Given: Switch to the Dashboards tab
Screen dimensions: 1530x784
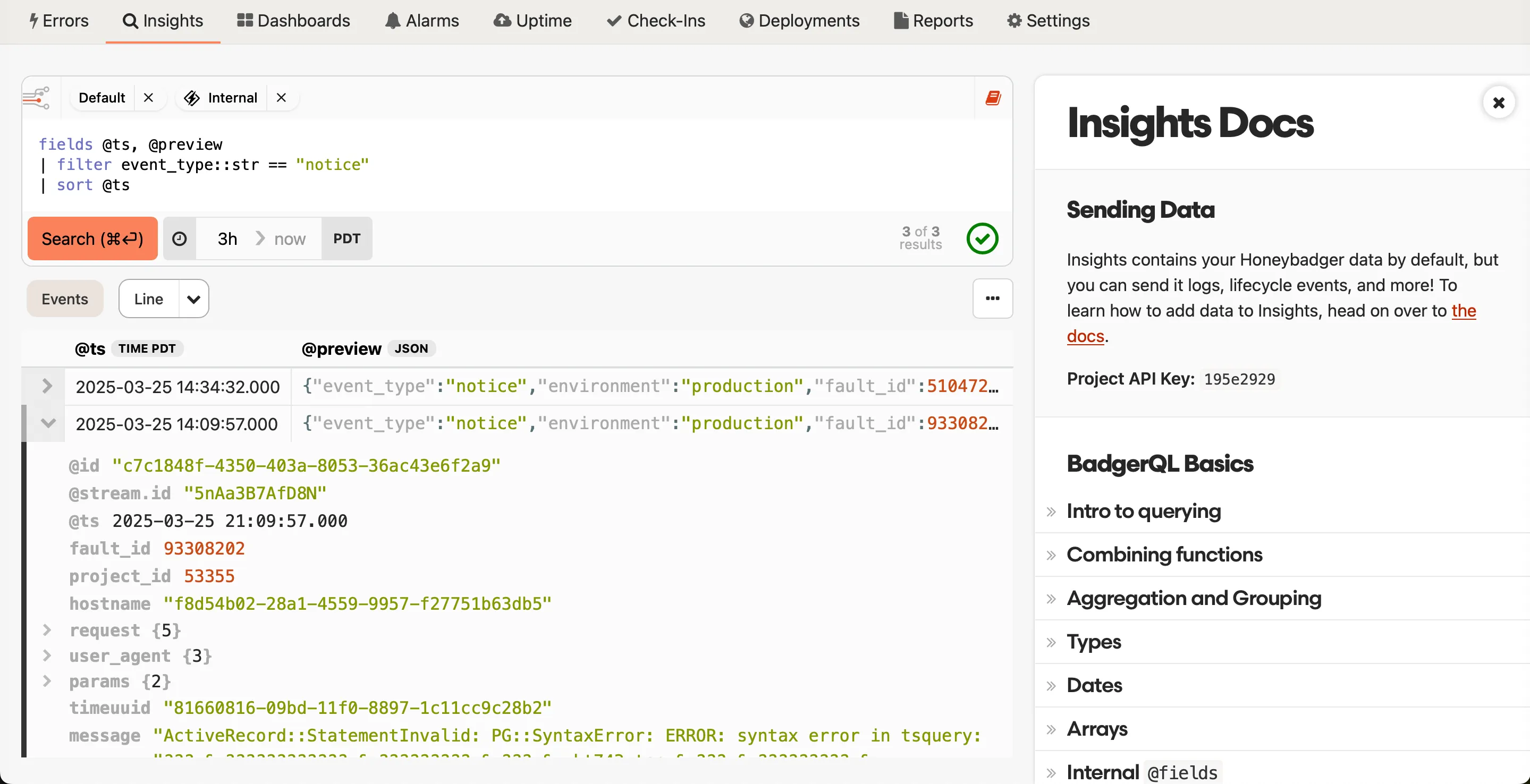Looking at the screenshot, I should pyautogui.click(x=293, y=20).
